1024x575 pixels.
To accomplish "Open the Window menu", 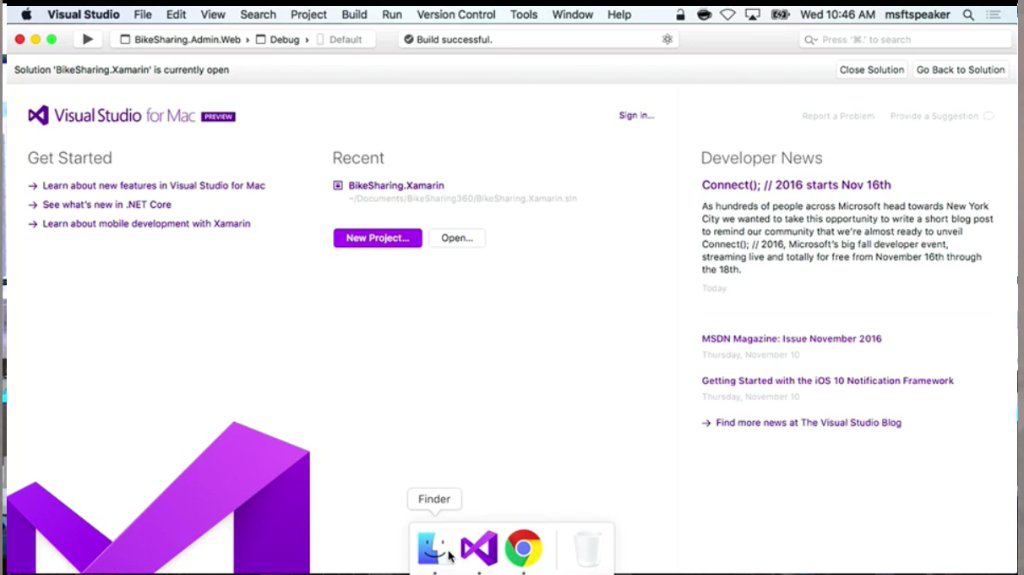I will pos(572,14).
